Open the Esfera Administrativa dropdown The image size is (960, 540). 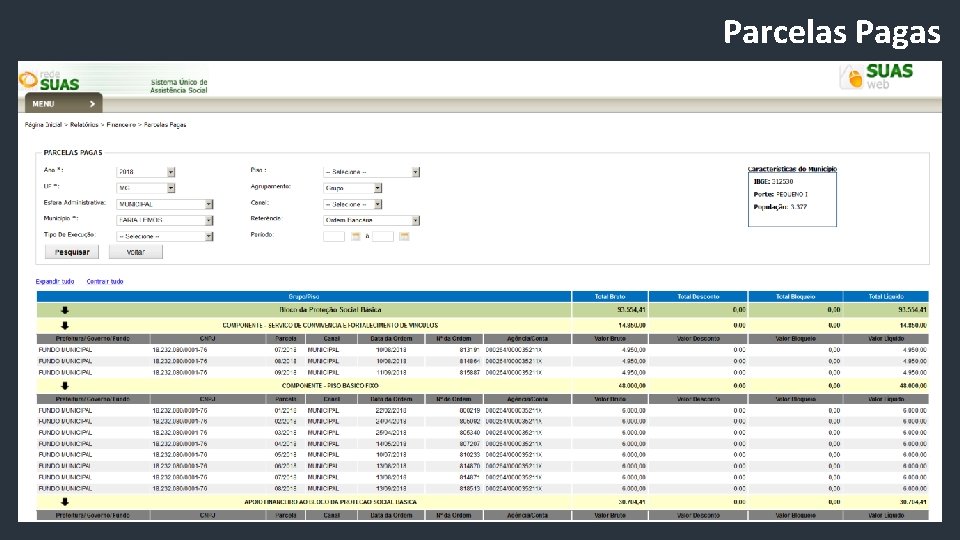click(x=165, y=204)
